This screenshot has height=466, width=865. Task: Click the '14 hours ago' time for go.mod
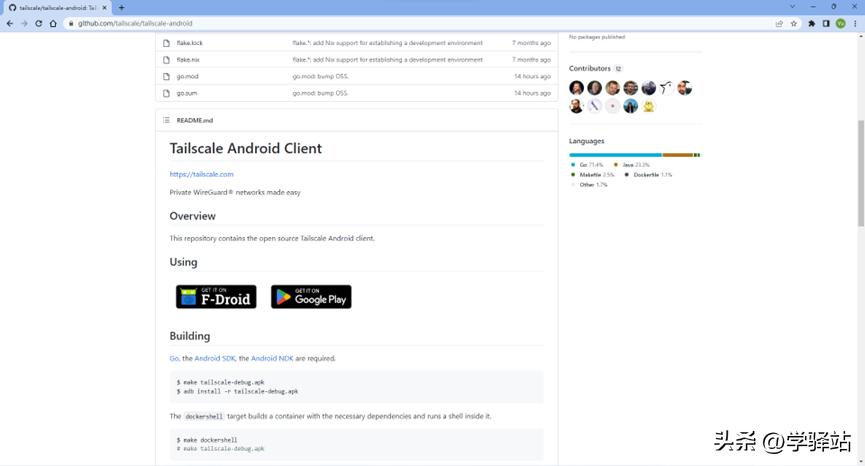(x=532, y=77)
